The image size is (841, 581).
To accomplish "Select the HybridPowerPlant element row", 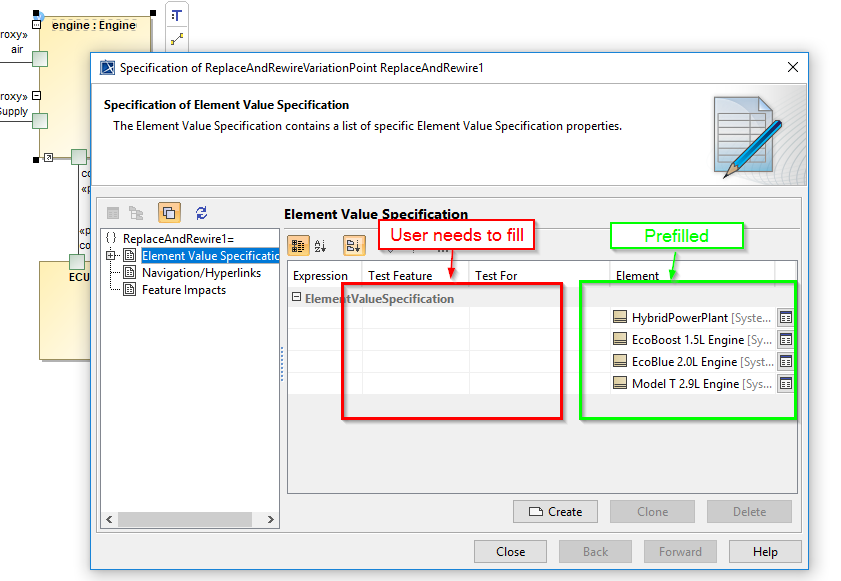I will click(x=542, y=318).
